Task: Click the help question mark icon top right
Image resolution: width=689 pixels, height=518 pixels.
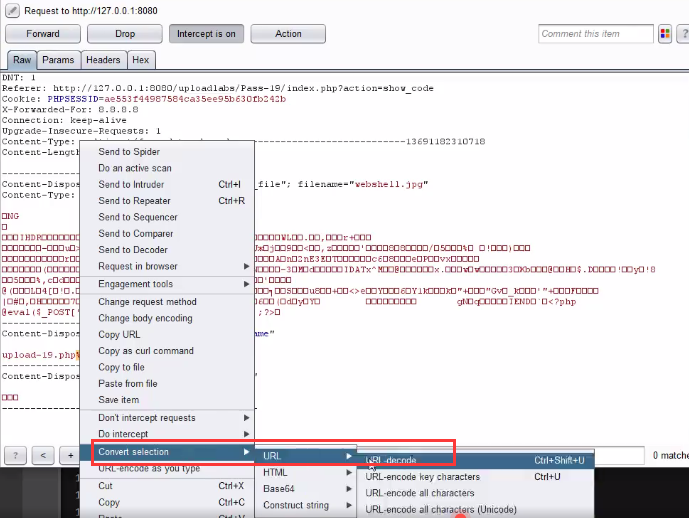Action: click(x=683, y=34)
